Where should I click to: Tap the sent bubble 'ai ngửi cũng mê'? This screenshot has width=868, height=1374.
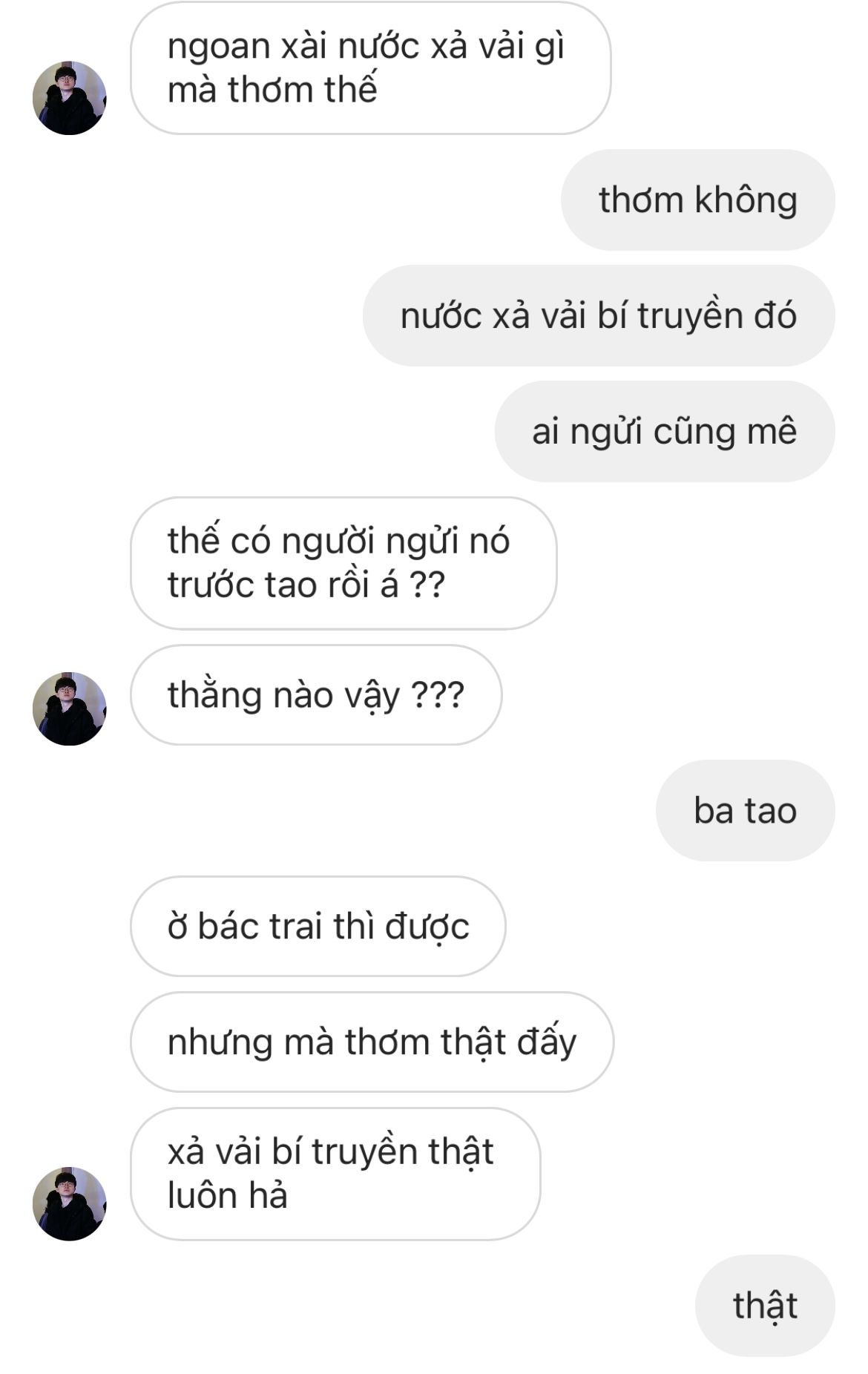[x=665, y=431]
